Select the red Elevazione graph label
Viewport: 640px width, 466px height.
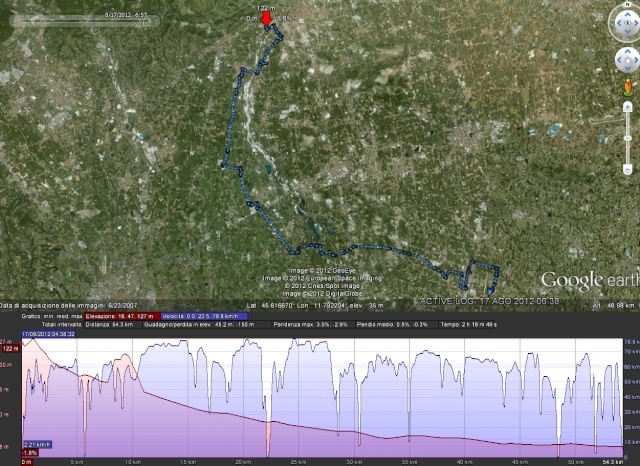(122, 316)
